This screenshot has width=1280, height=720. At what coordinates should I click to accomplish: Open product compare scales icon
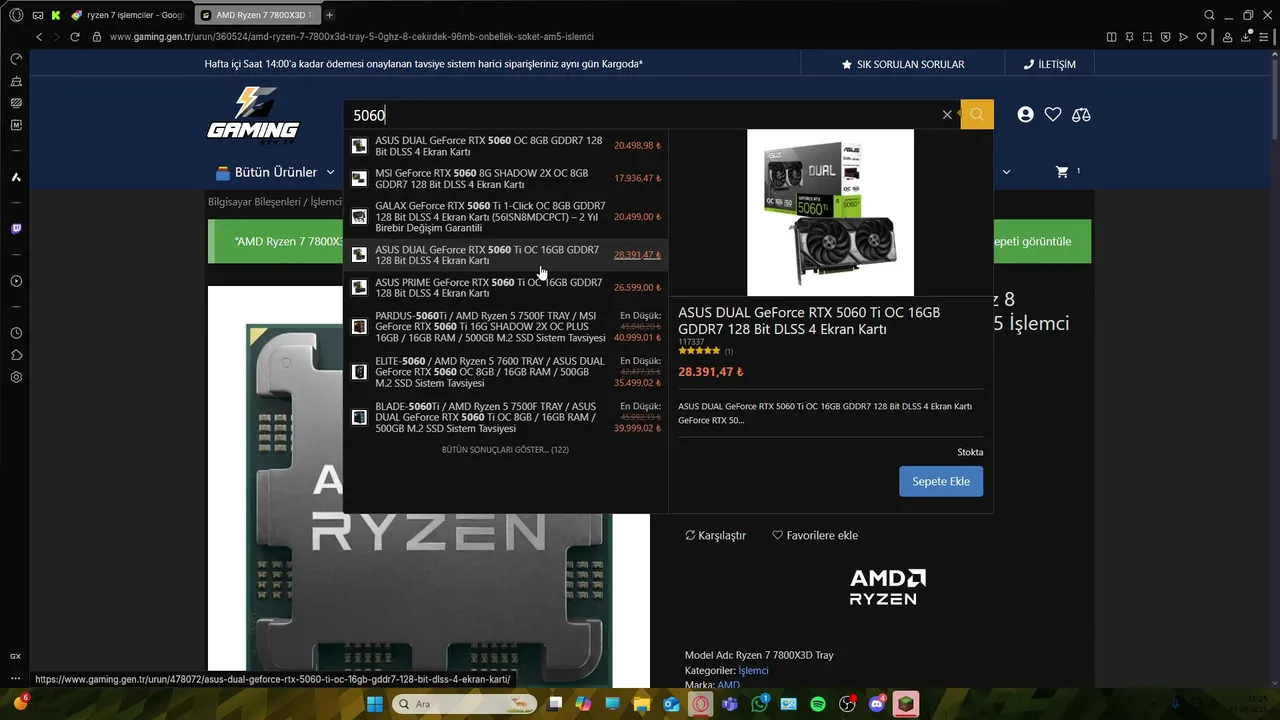tap(1081, 115)
